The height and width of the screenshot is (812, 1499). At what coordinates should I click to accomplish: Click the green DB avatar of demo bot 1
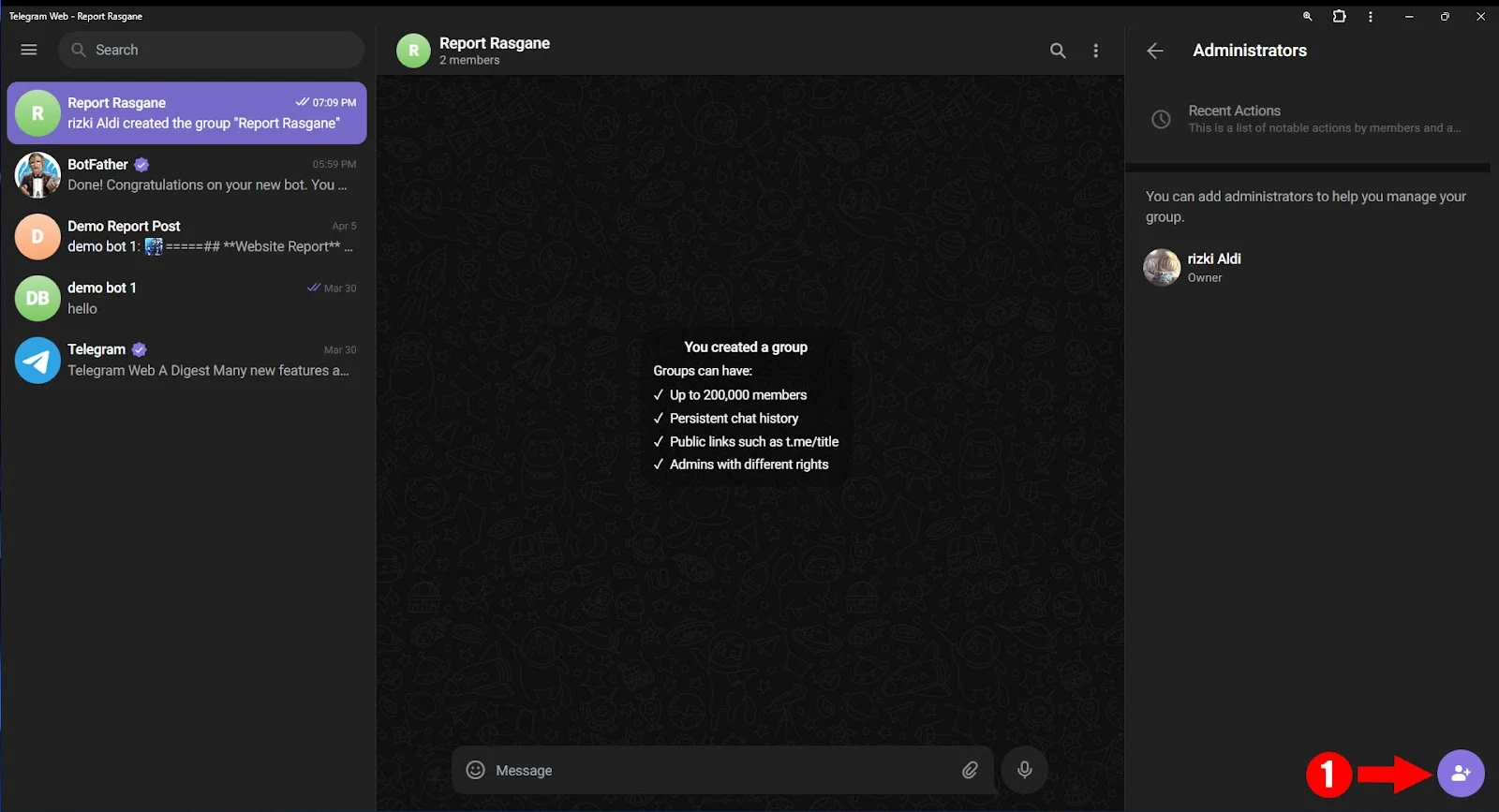[37, 299]
